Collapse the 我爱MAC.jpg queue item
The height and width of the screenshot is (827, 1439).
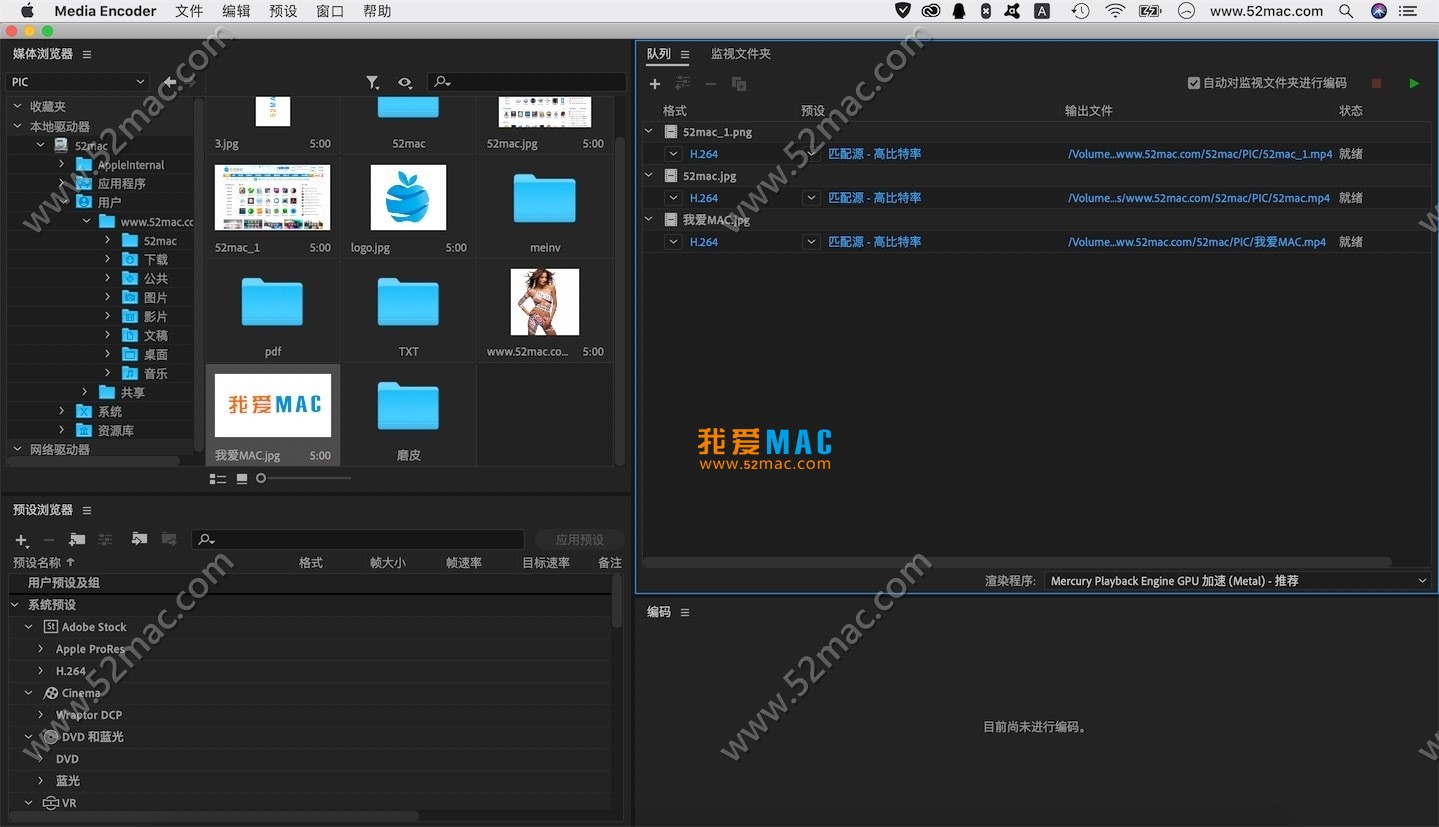click(x=649, y=220)
